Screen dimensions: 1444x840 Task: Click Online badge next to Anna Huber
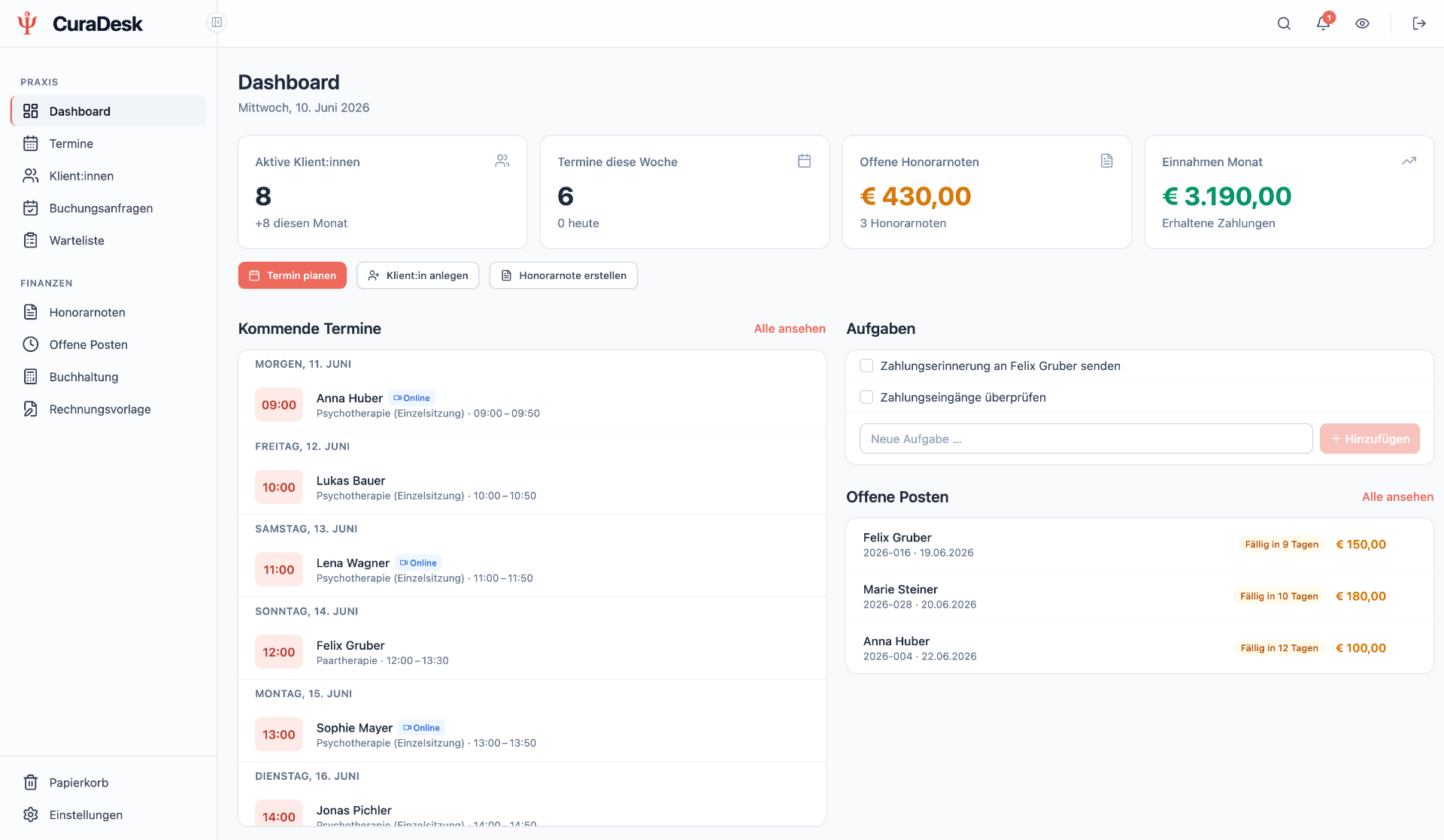click(412, 398)
